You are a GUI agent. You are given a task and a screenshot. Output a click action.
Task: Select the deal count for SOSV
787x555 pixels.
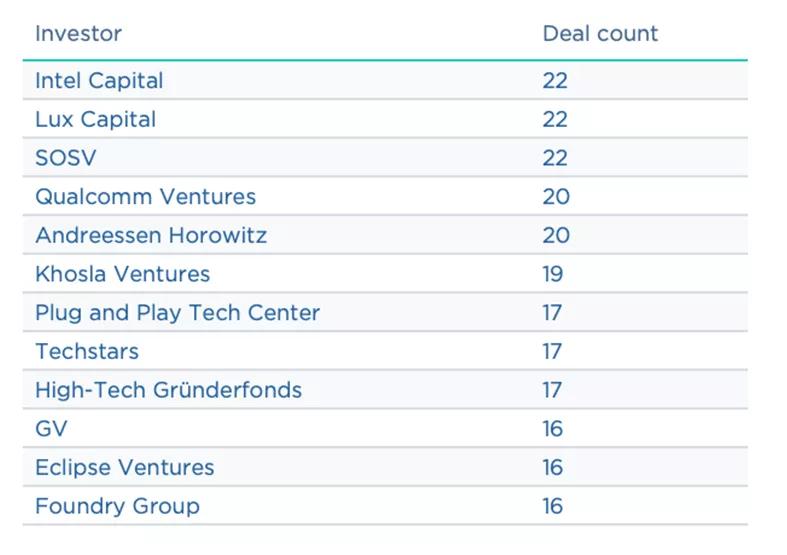coord(555,158)
